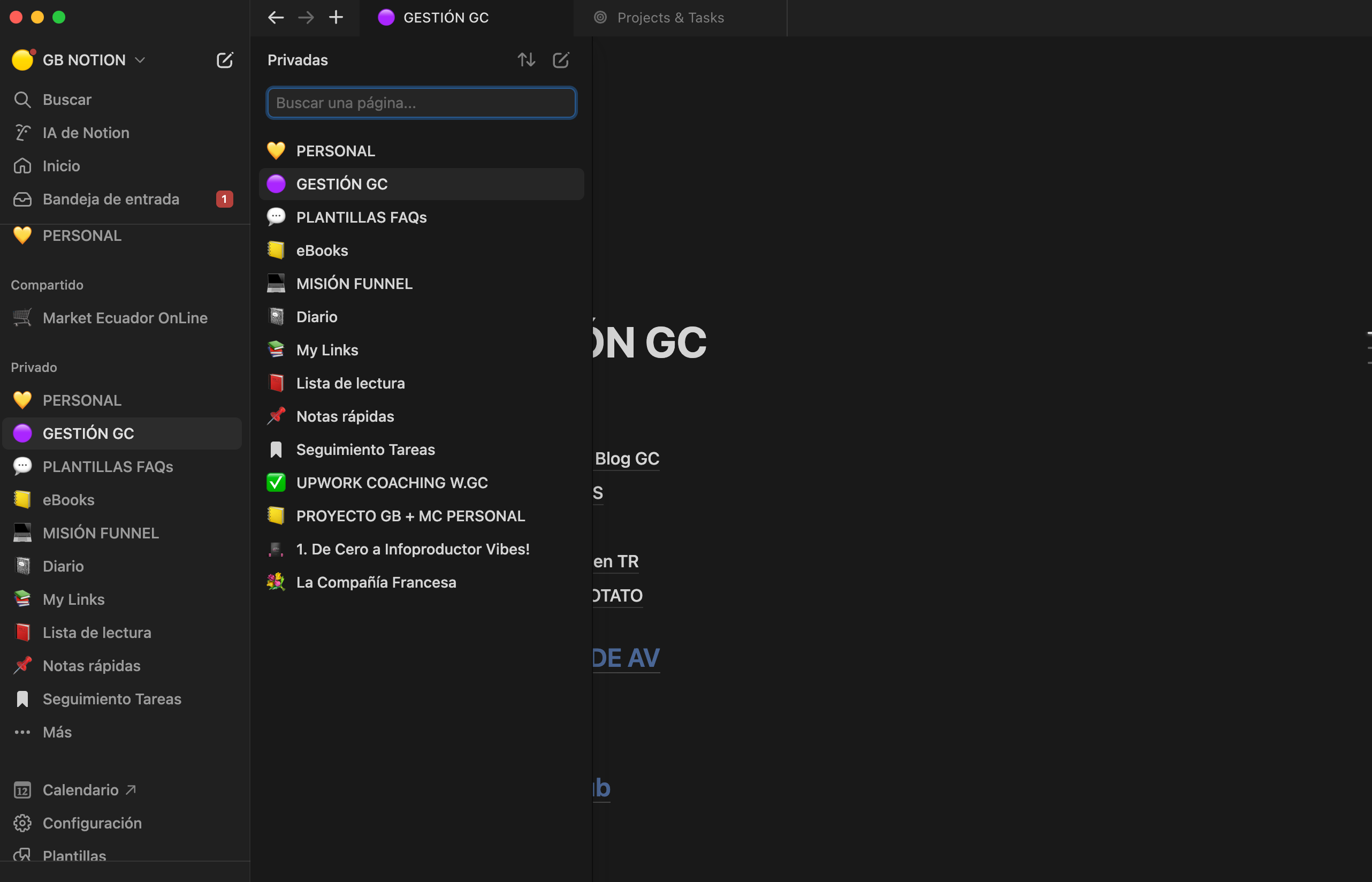Image resolution: width=1372 pixels, height=882 pixels.
Task: Open PERSONAL in the Privadas list
Action: [x=422, y=151]
